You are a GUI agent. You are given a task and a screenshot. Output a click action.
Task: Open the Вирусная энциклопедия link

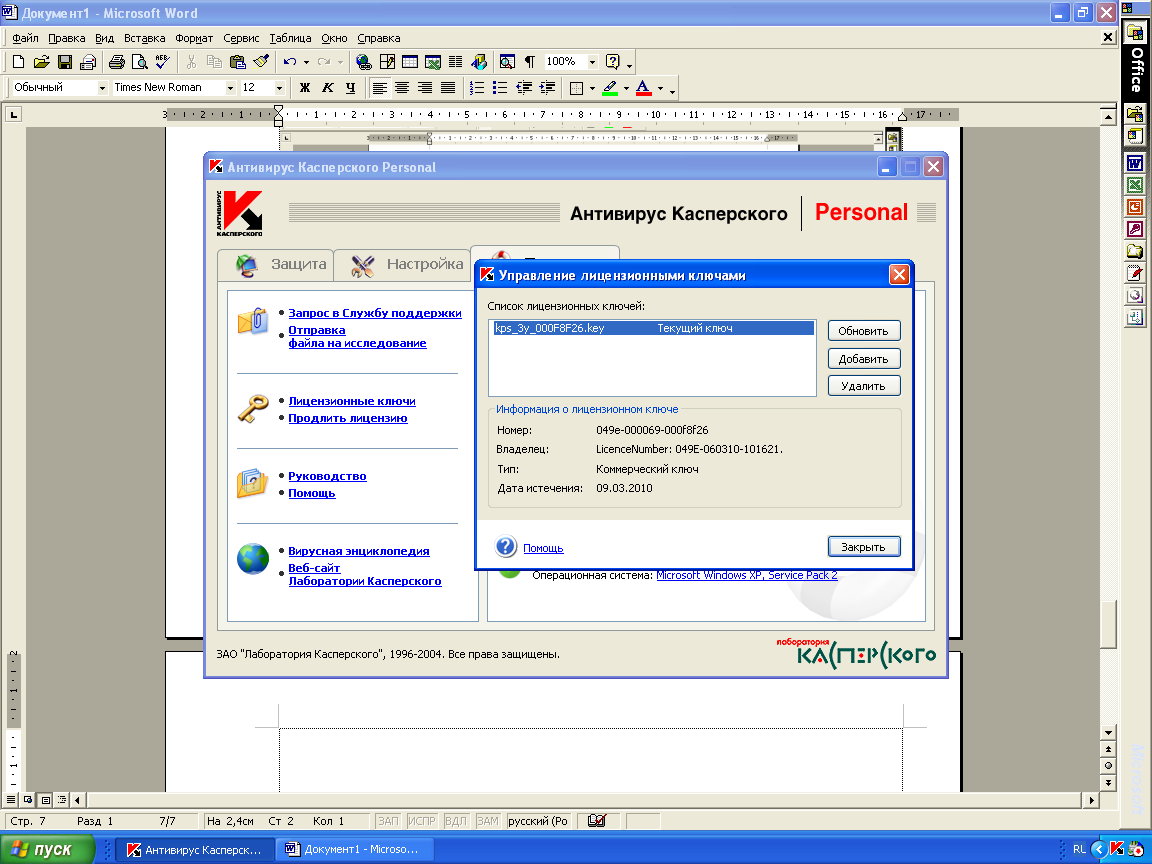coord(359,551)
